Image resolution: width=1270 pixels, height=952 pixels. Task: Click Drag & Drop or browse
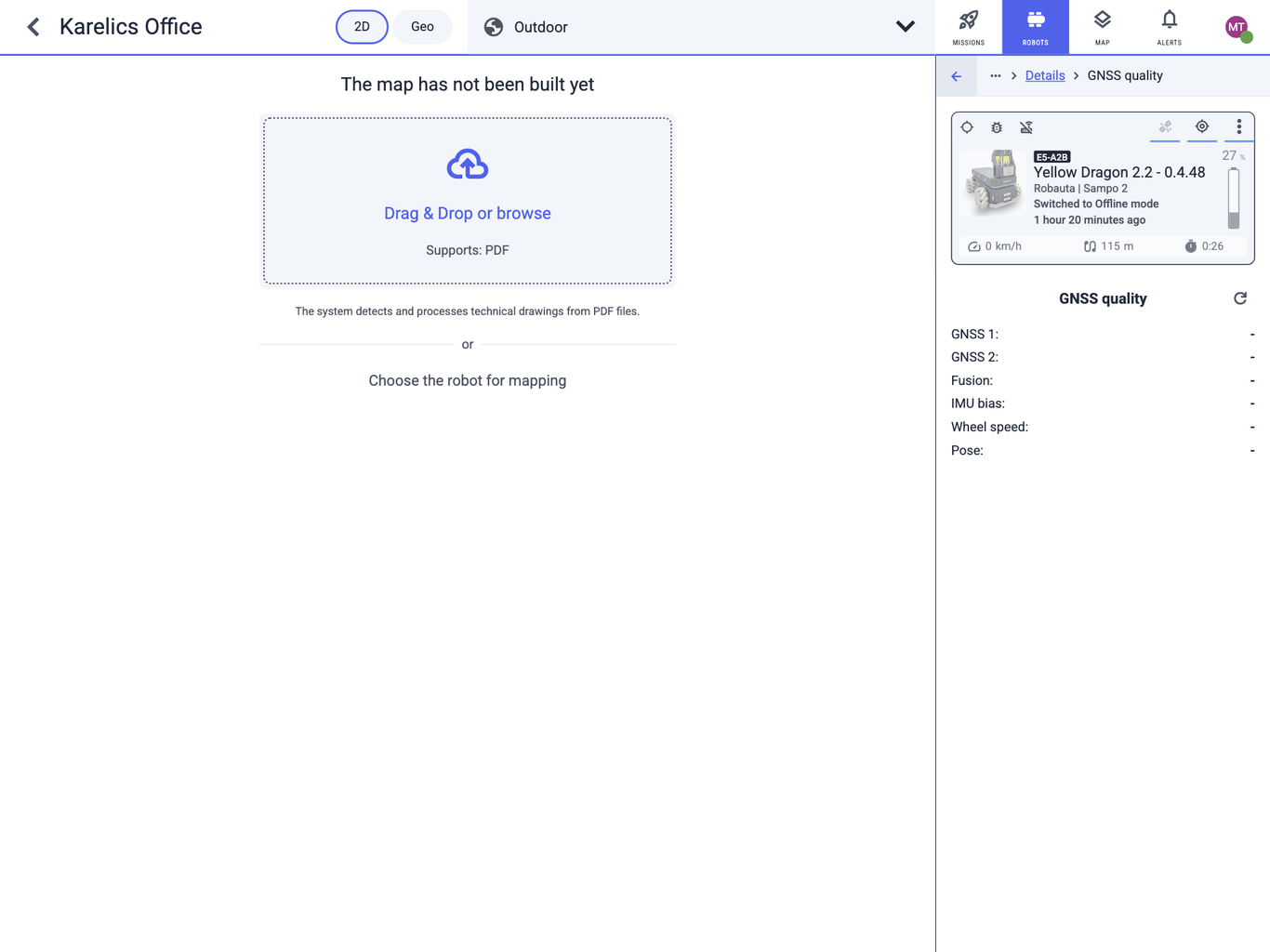pos(468,213)
